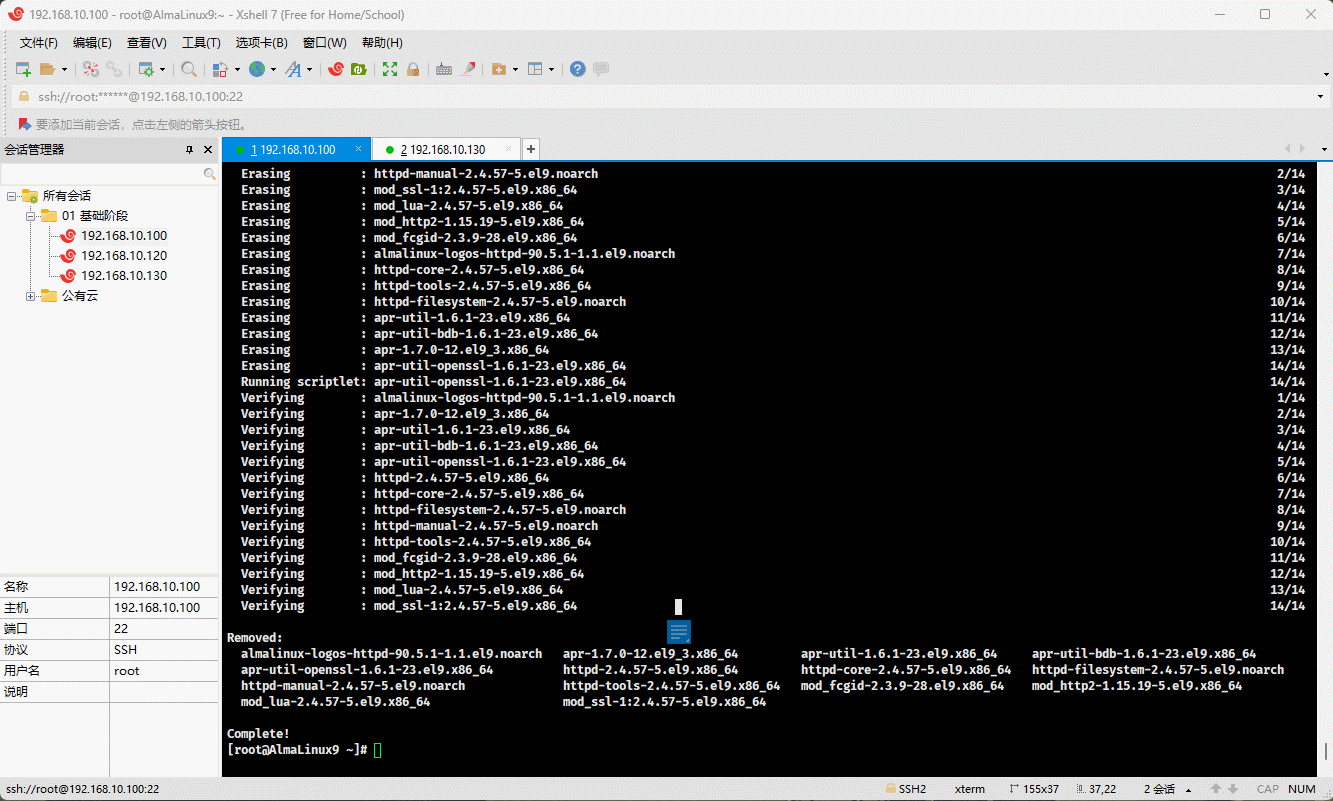The width and height of the screenshot is (1333, 801).
Task: Expand the 2 会话 list in status bar
Action: pos(1186,789)
